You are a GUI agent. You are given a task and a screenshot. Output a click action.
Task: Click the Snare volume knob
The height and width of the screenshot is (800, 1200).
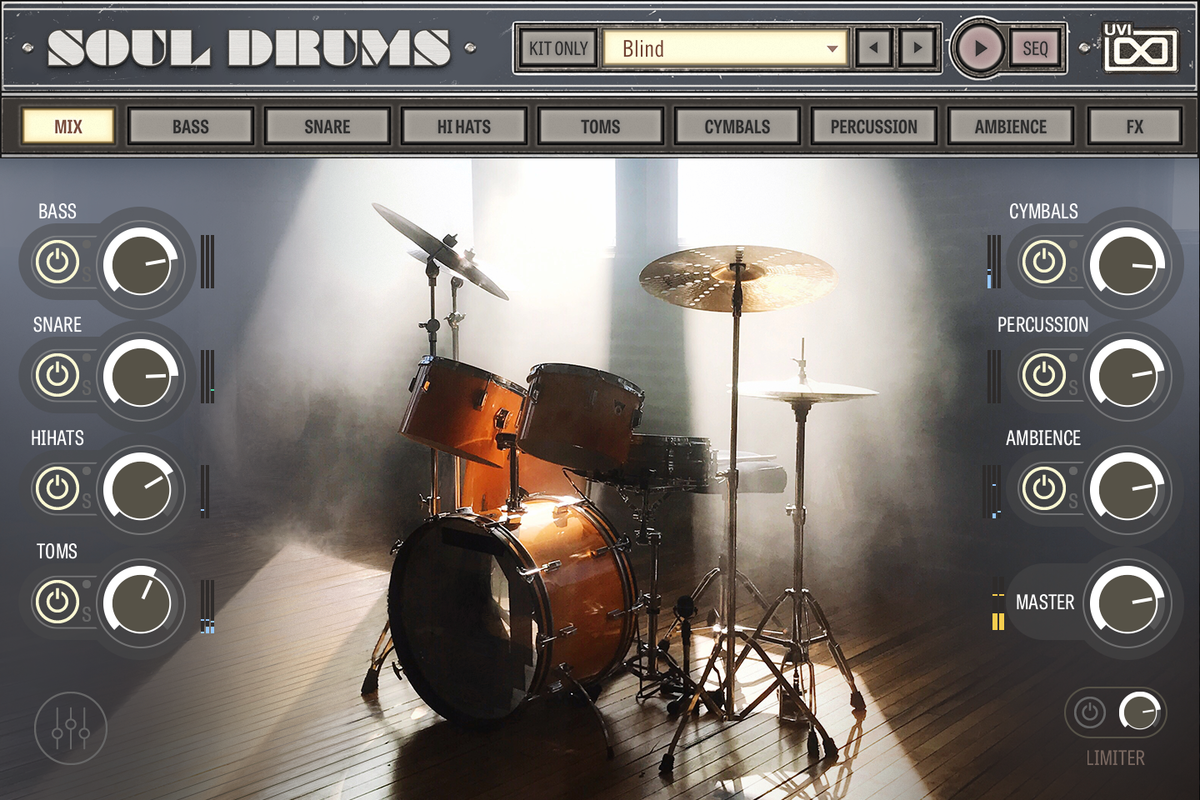pos(141,377)
